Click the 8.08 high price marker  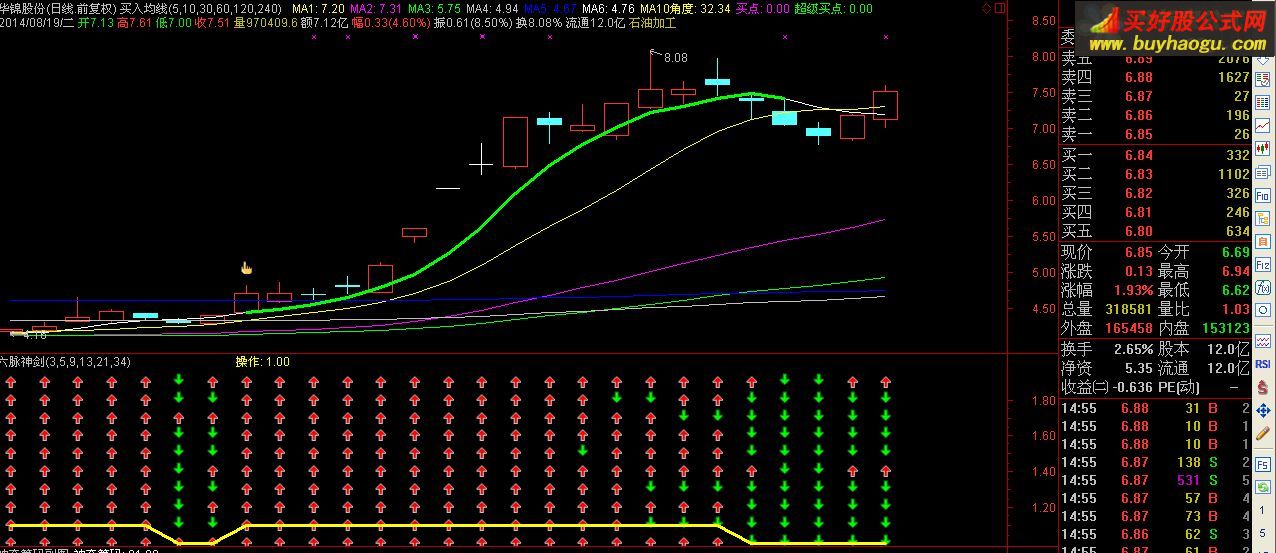675,58
